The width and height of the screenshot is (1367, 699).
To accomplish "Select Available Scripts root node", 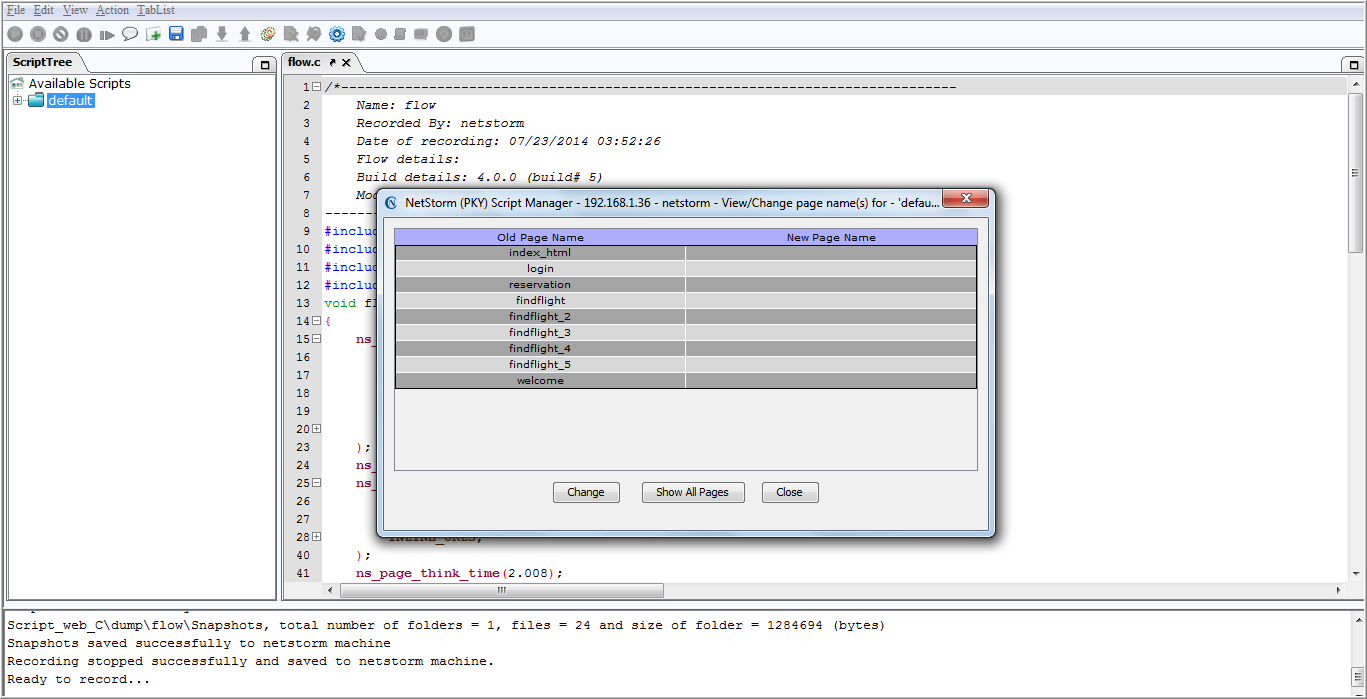I will coord(79,83).
